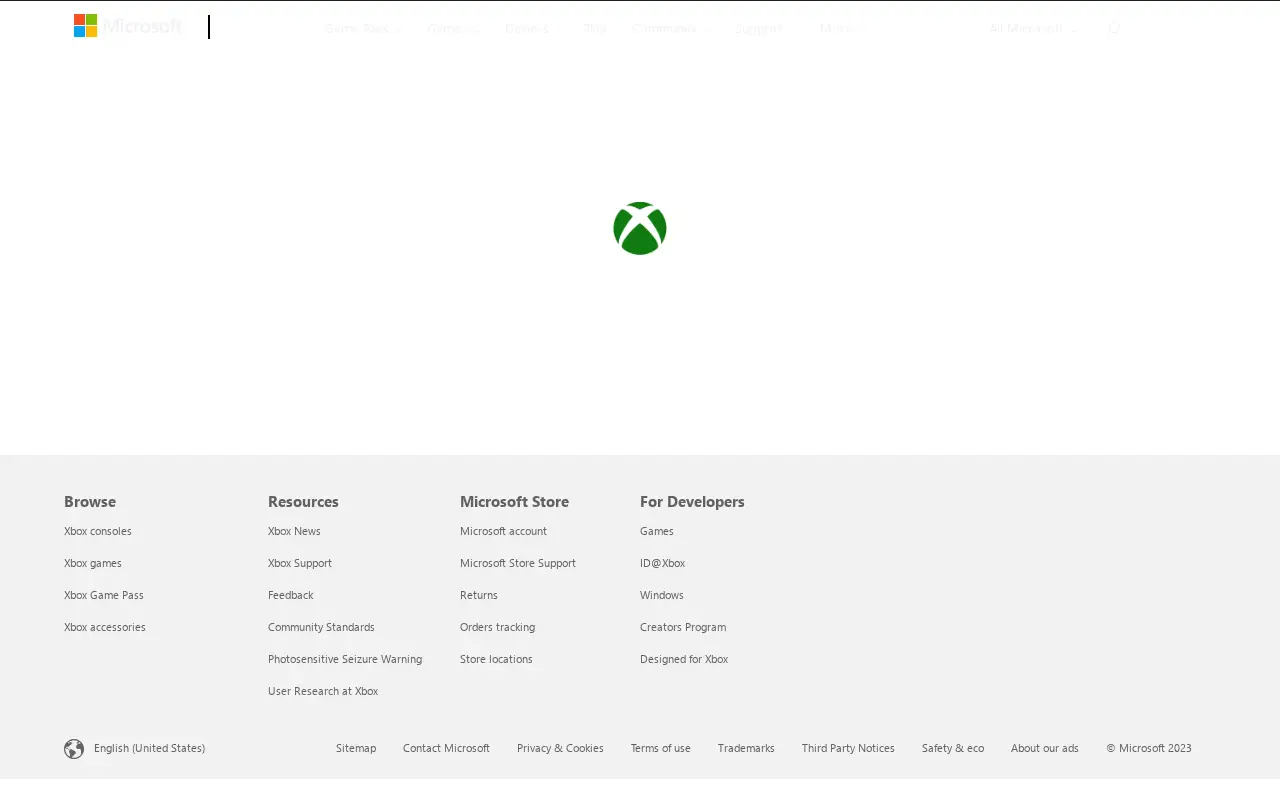View the Photosensitive Seizure Warning

(x=345, y=659)
